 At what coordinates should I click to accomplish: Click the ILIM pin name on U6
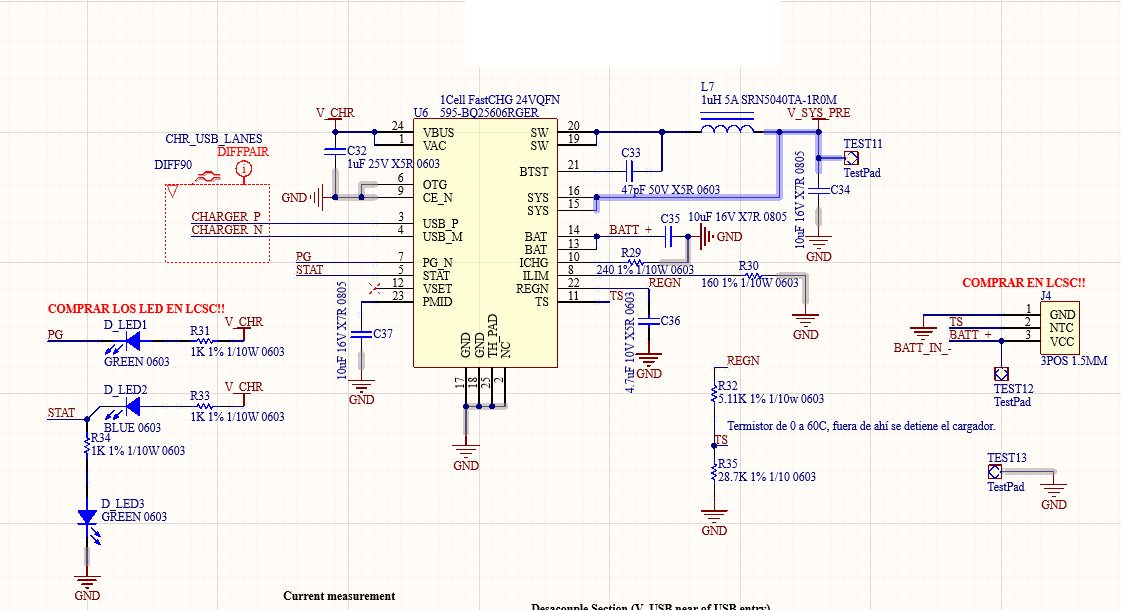click(535, 276)
